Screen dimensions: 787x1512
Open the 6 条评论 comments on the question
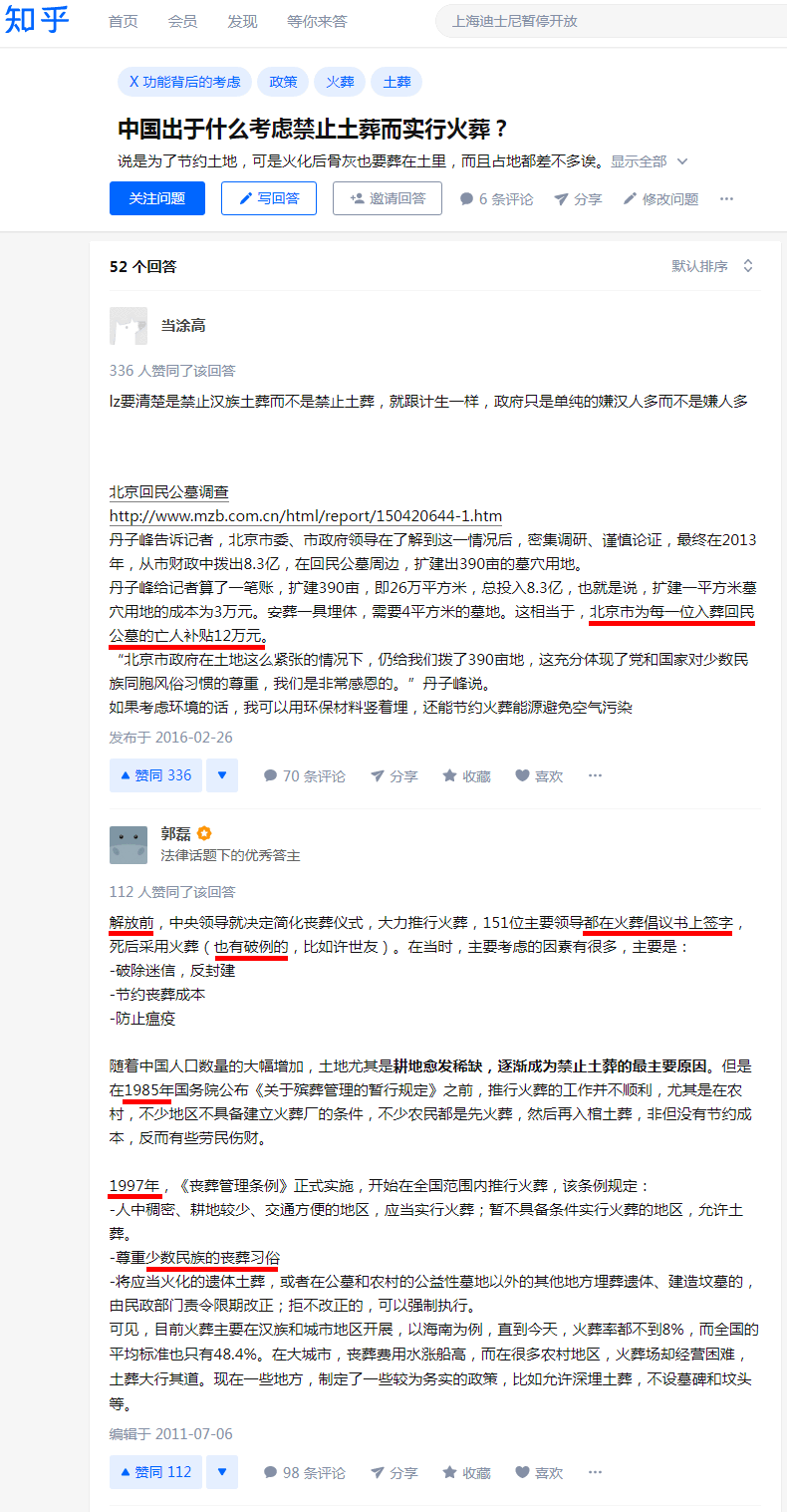pos(496,198)
